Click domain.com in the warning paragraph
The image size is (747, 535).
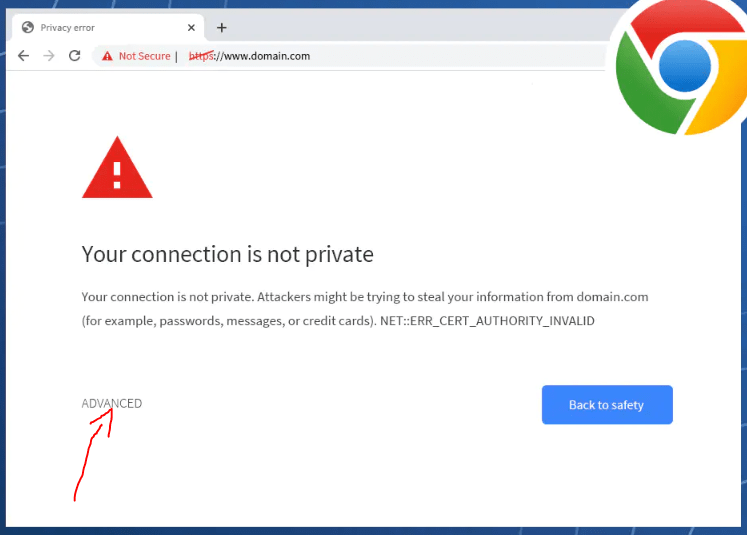[x=612, y=297]
